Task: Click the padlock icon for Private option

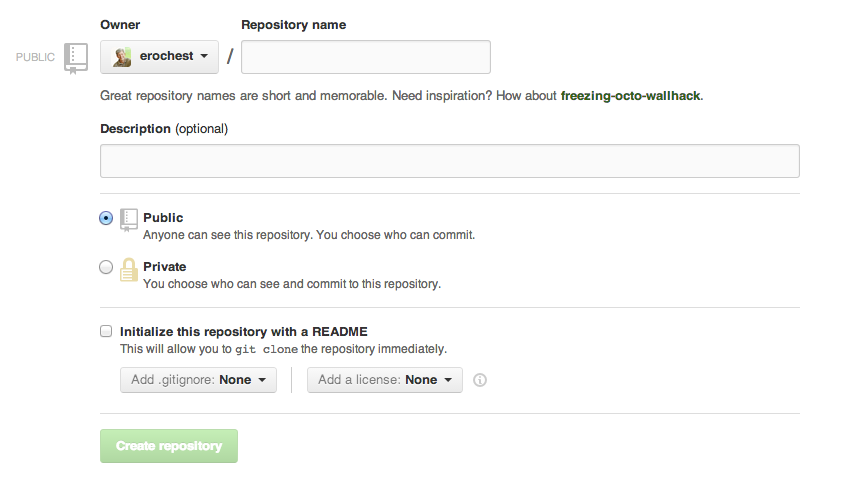Action: tap(129, 269)
